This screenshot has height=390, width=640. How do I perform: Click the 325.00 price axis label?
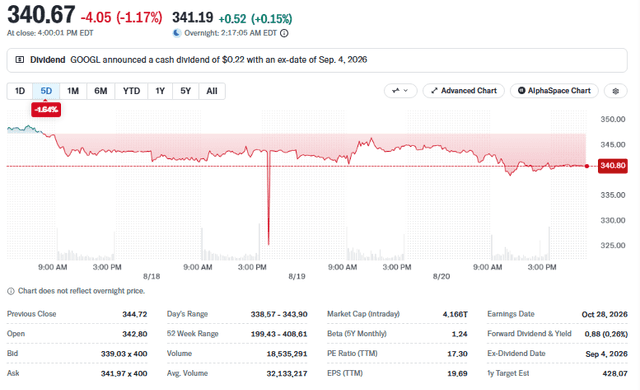pos(613,246)
